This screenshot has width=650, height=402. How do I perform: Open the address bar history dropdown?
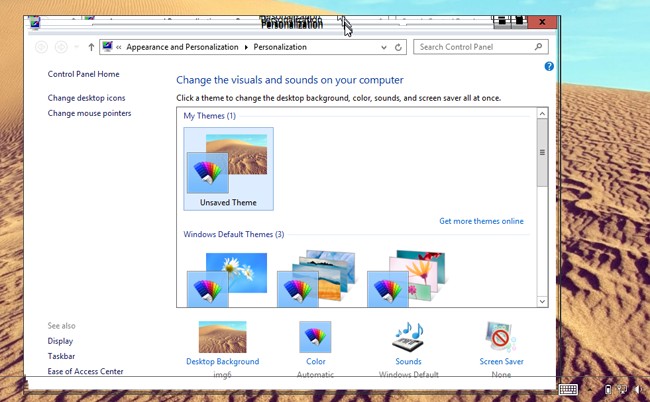[x=384, y=47]
